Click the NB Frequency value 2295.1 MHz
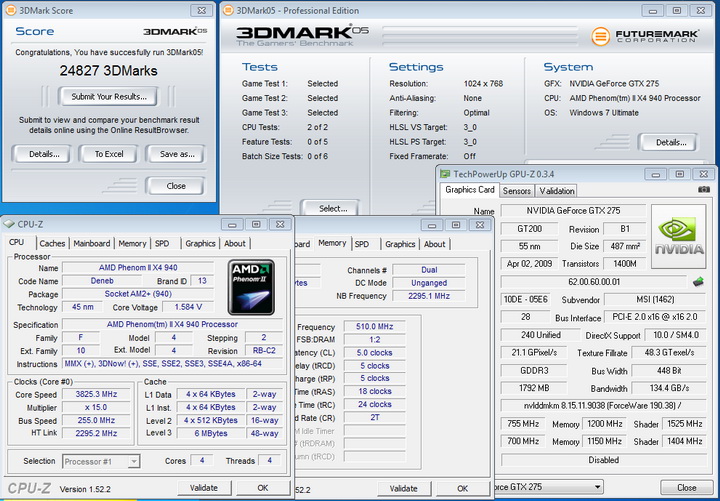 [429, 296]
